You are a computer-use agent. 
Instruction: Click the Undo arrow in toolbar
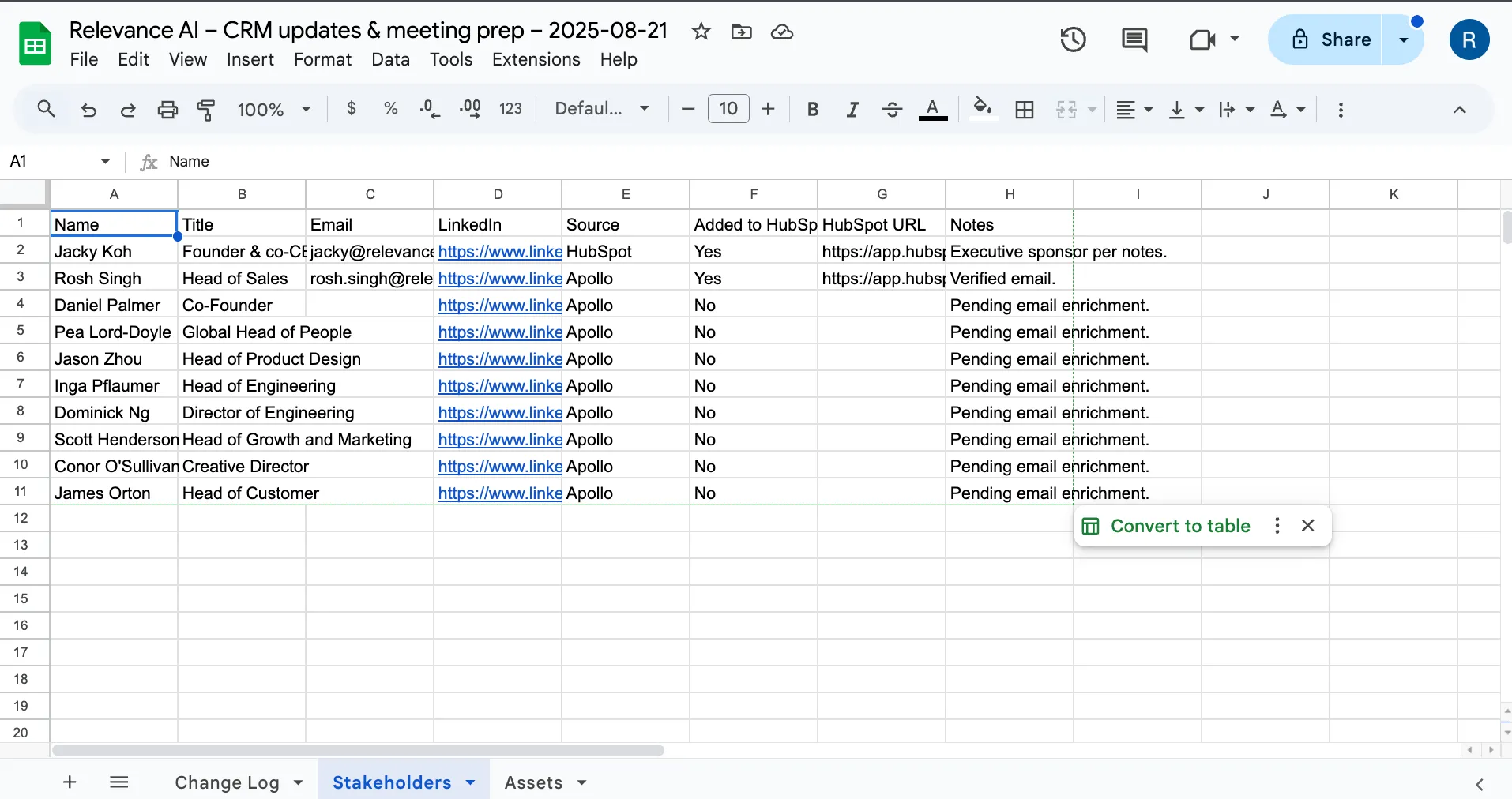pos(89,110)
